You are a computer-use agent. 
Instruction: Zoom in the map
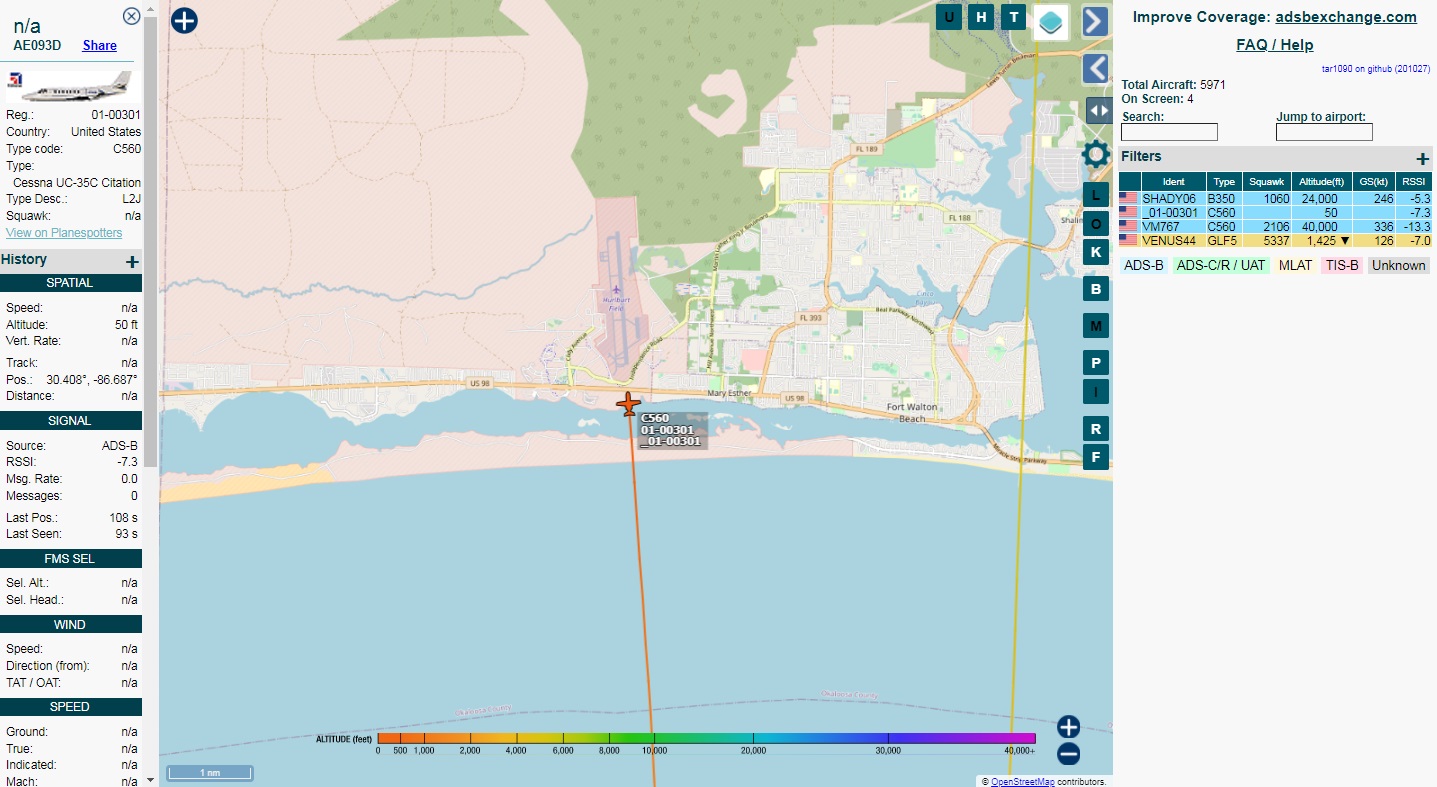point(1068,727)
